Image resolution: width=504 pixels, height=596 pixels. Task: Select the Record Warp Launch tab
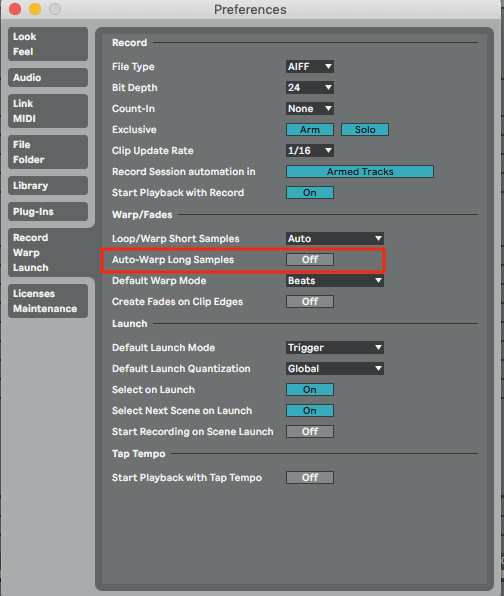tap(48, 253)
